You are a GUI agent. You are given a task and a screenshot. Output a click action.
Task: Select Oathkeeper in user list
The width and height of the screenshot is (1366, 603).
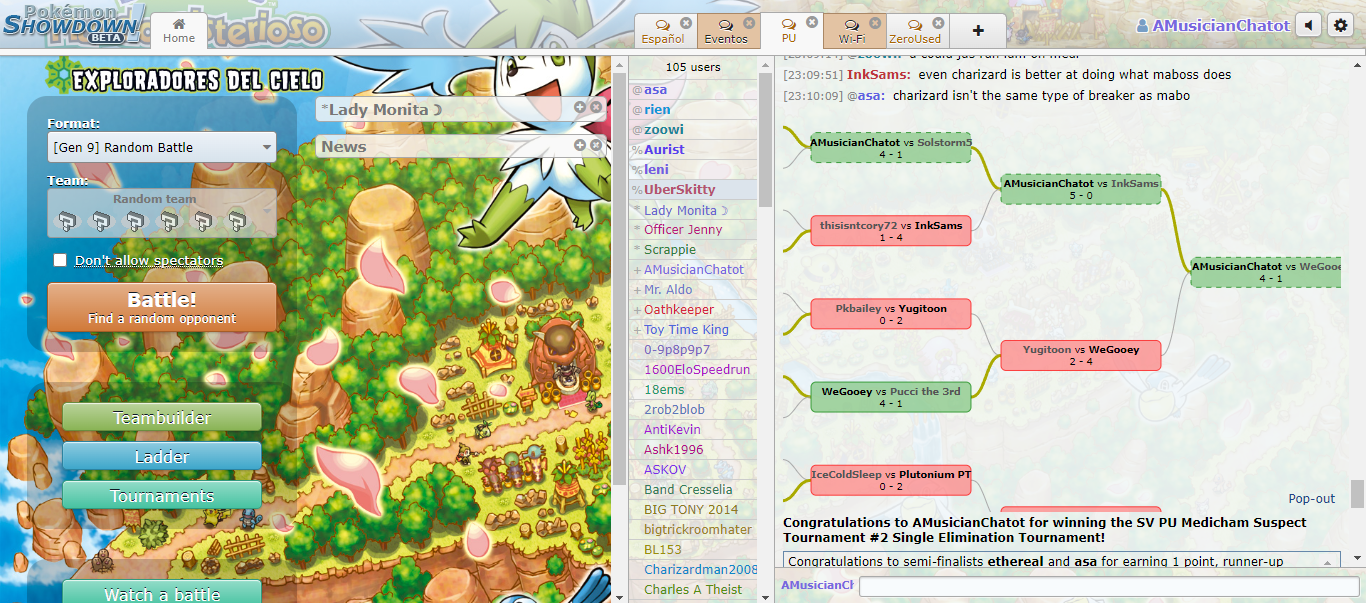tap(693, 310)
